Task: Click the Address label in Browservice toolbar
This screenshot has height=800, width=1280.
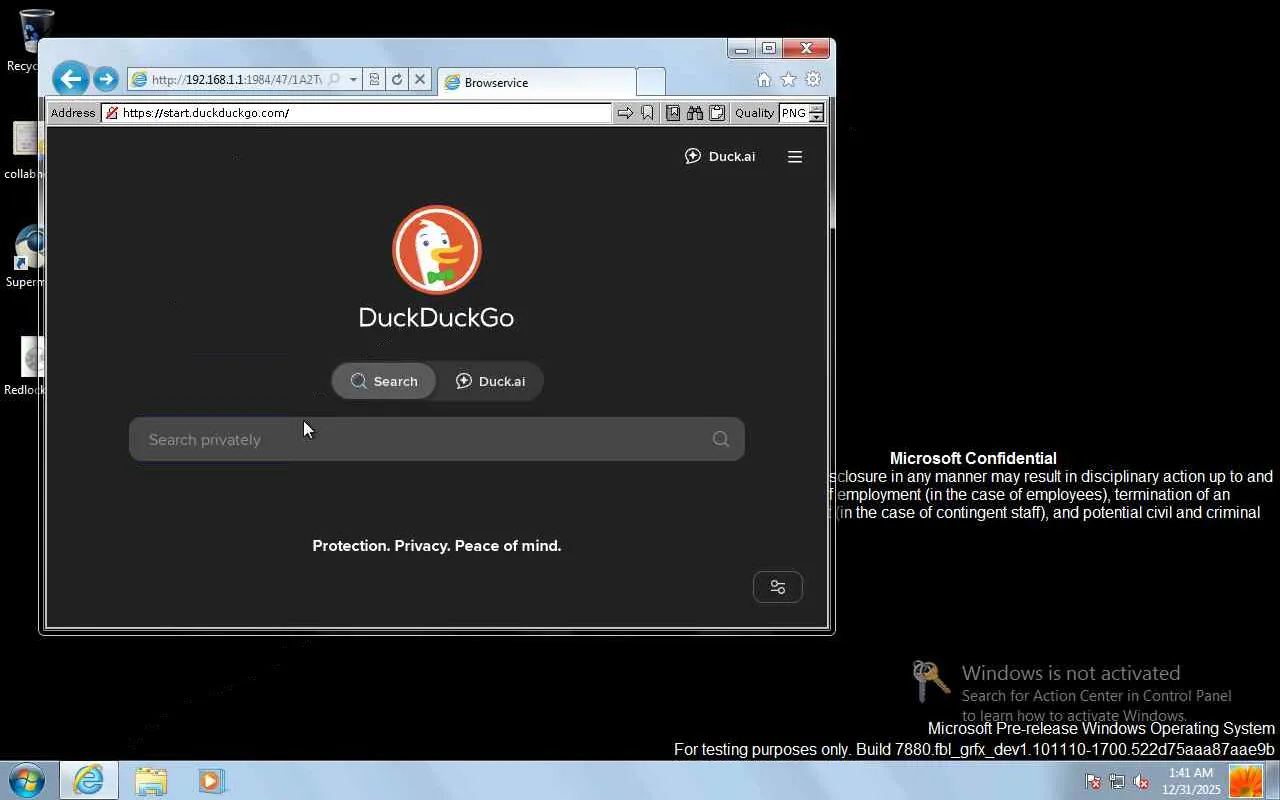Action: 73,113
